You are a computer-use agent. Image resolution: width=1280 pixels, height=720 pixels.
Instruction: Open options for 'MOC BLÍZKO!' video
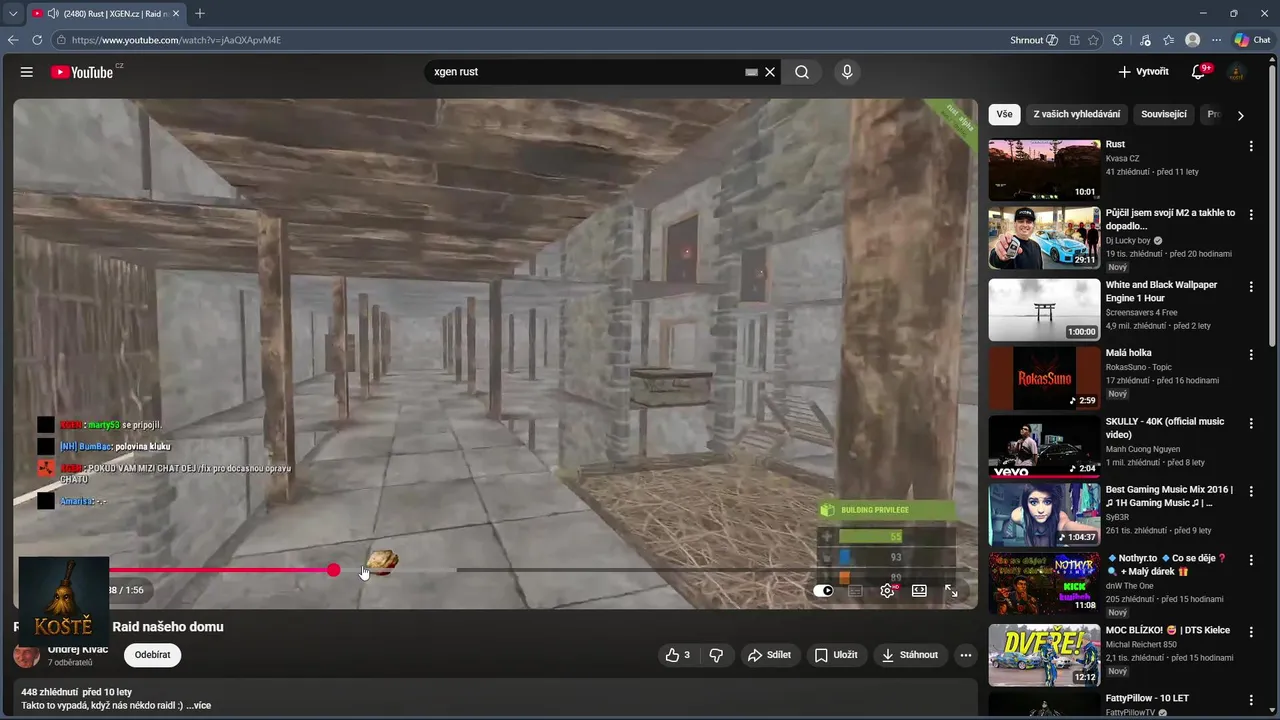[1251, 631]
